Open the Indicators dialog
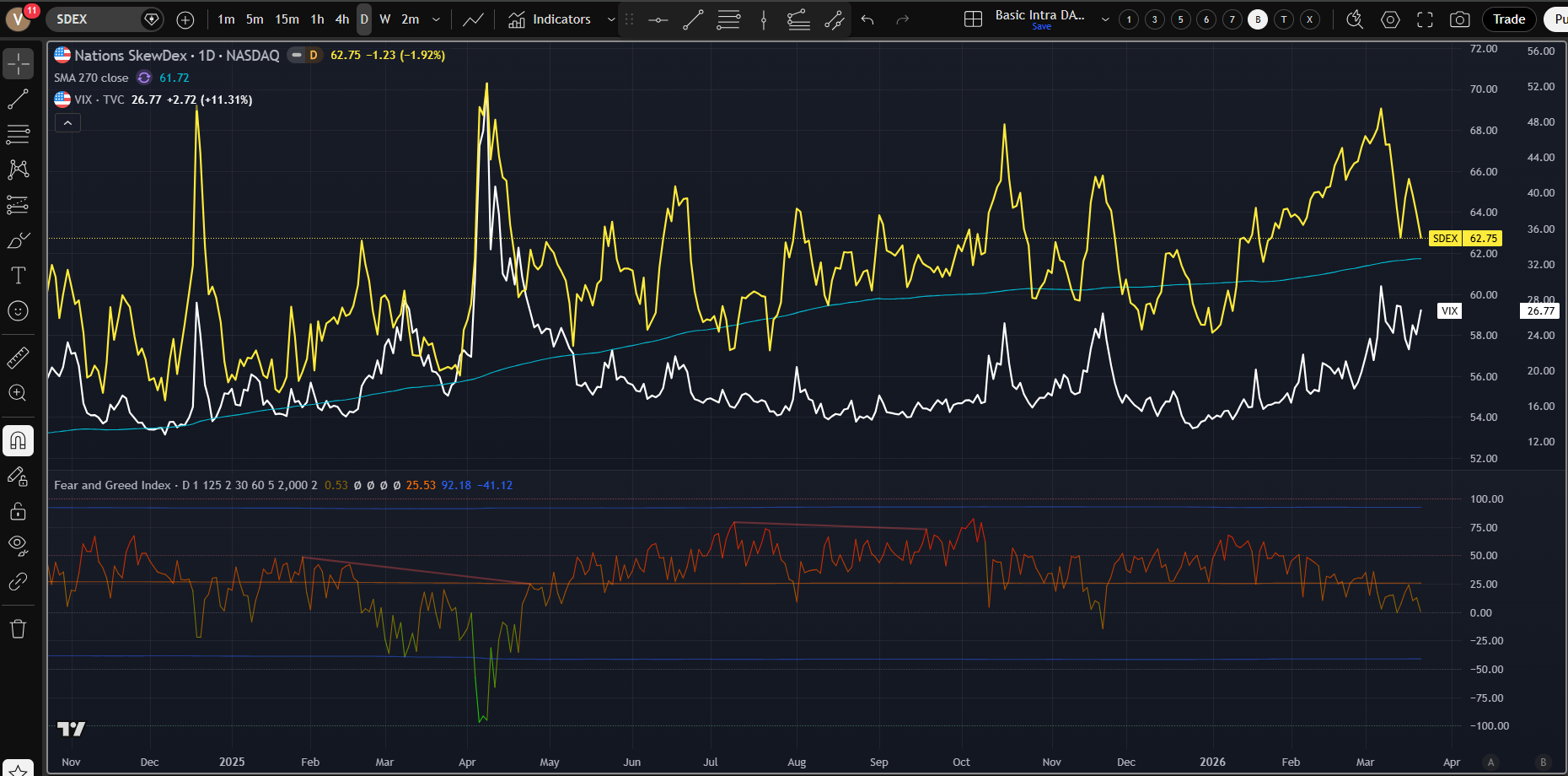The width and height of the screenshot is (1568, 776). click(x=550, y=19)
